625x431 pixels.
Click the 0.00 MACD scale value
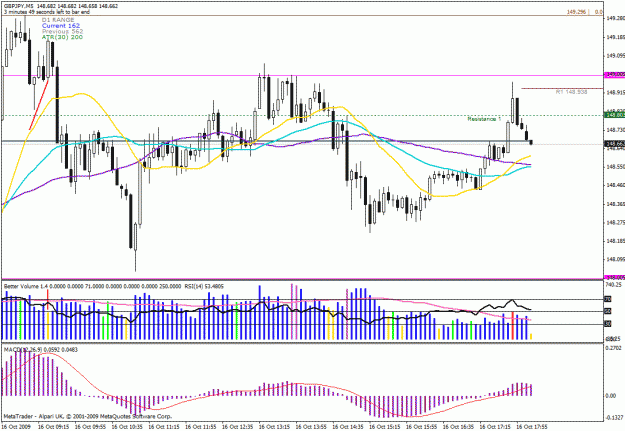[611, 396]
